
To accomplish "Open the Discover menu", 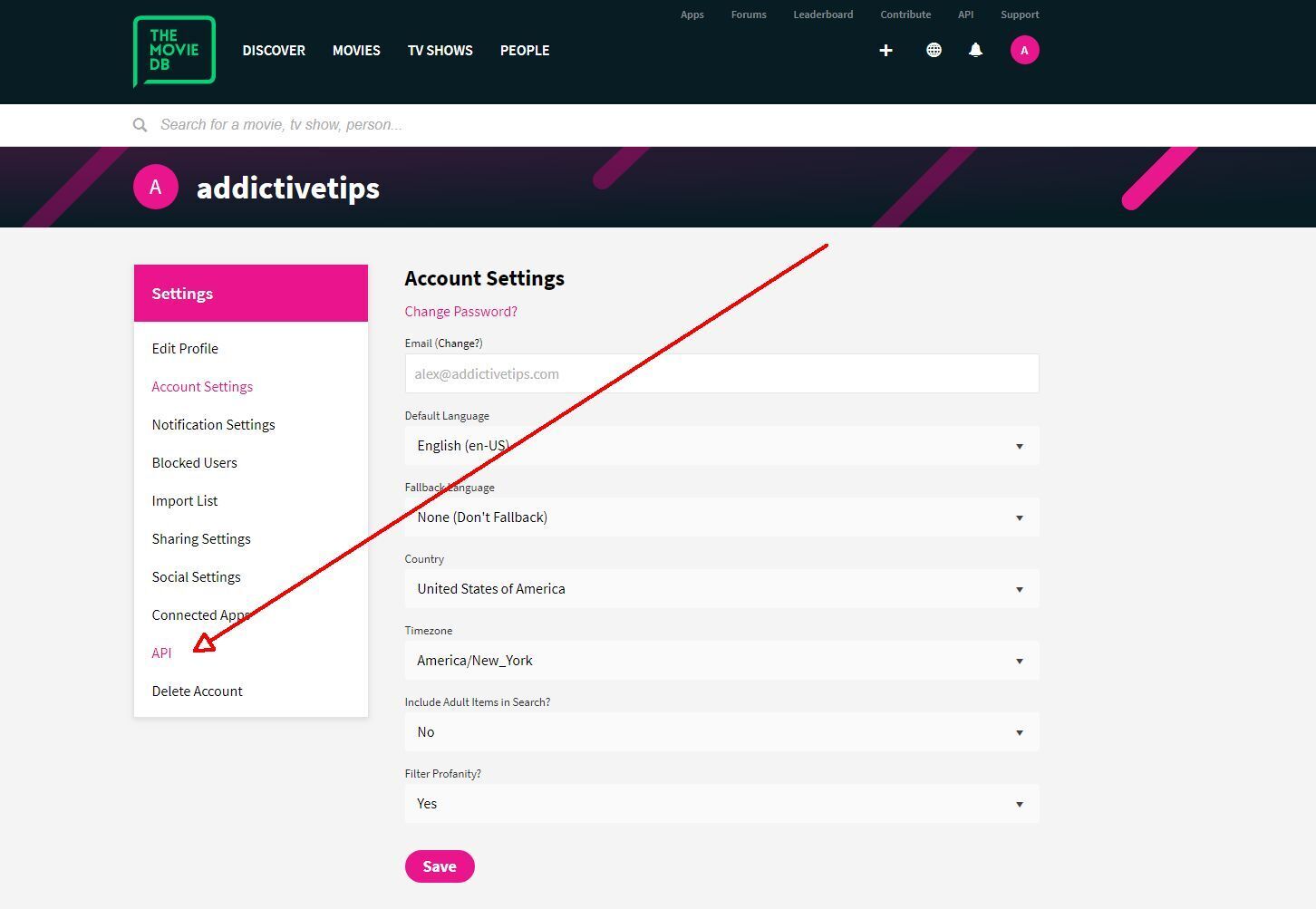I will pyautogui.click(x=274, y=51).
